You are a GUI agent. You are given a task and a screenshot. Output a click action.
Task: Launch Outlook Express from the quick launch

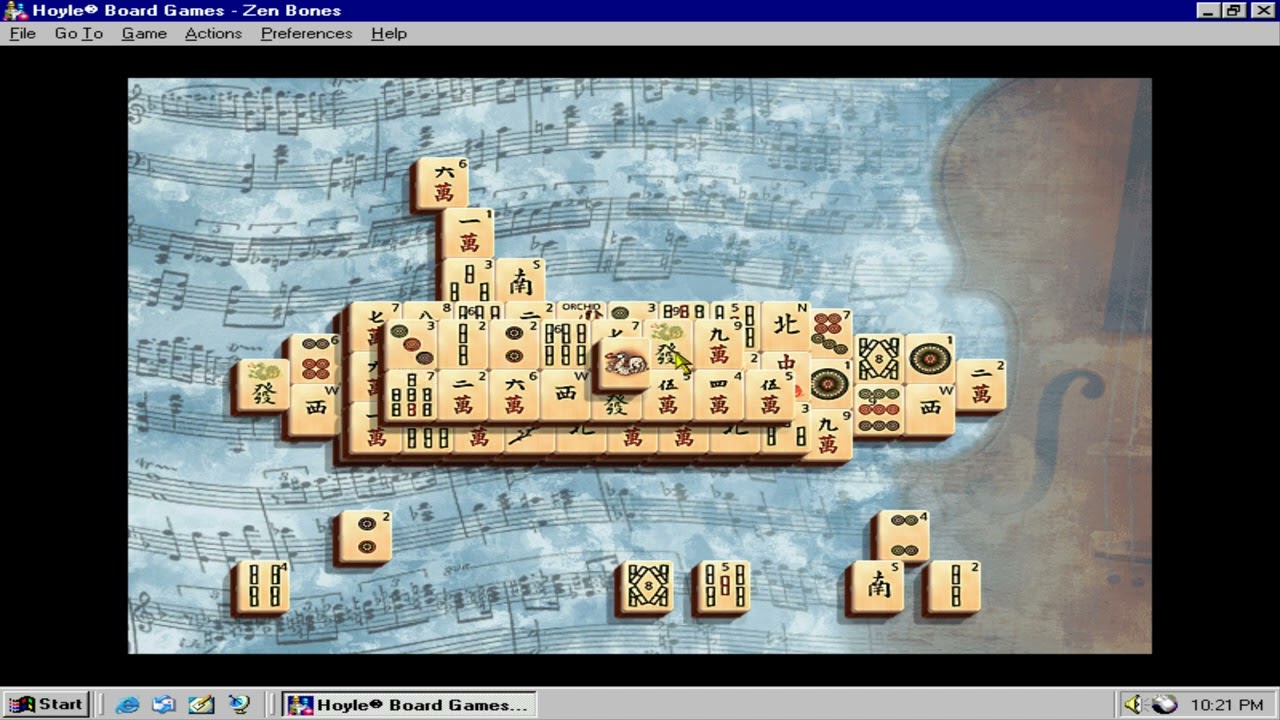(164, 704)
